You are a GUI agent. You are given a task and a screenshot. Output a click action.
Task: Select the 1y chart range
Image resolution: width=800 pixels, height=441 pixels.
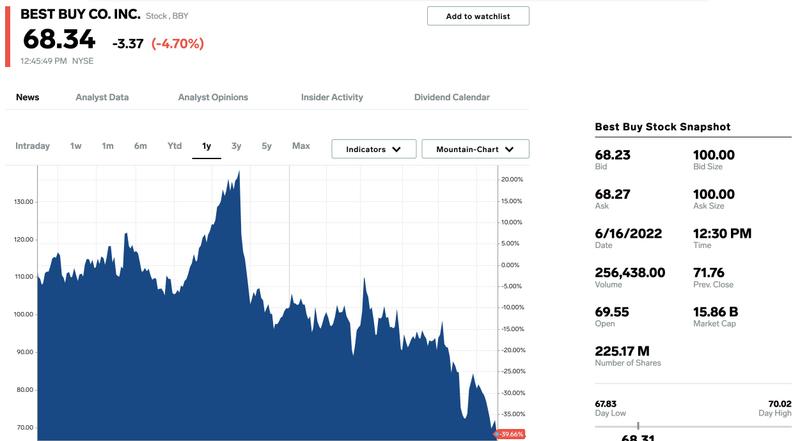207,146
